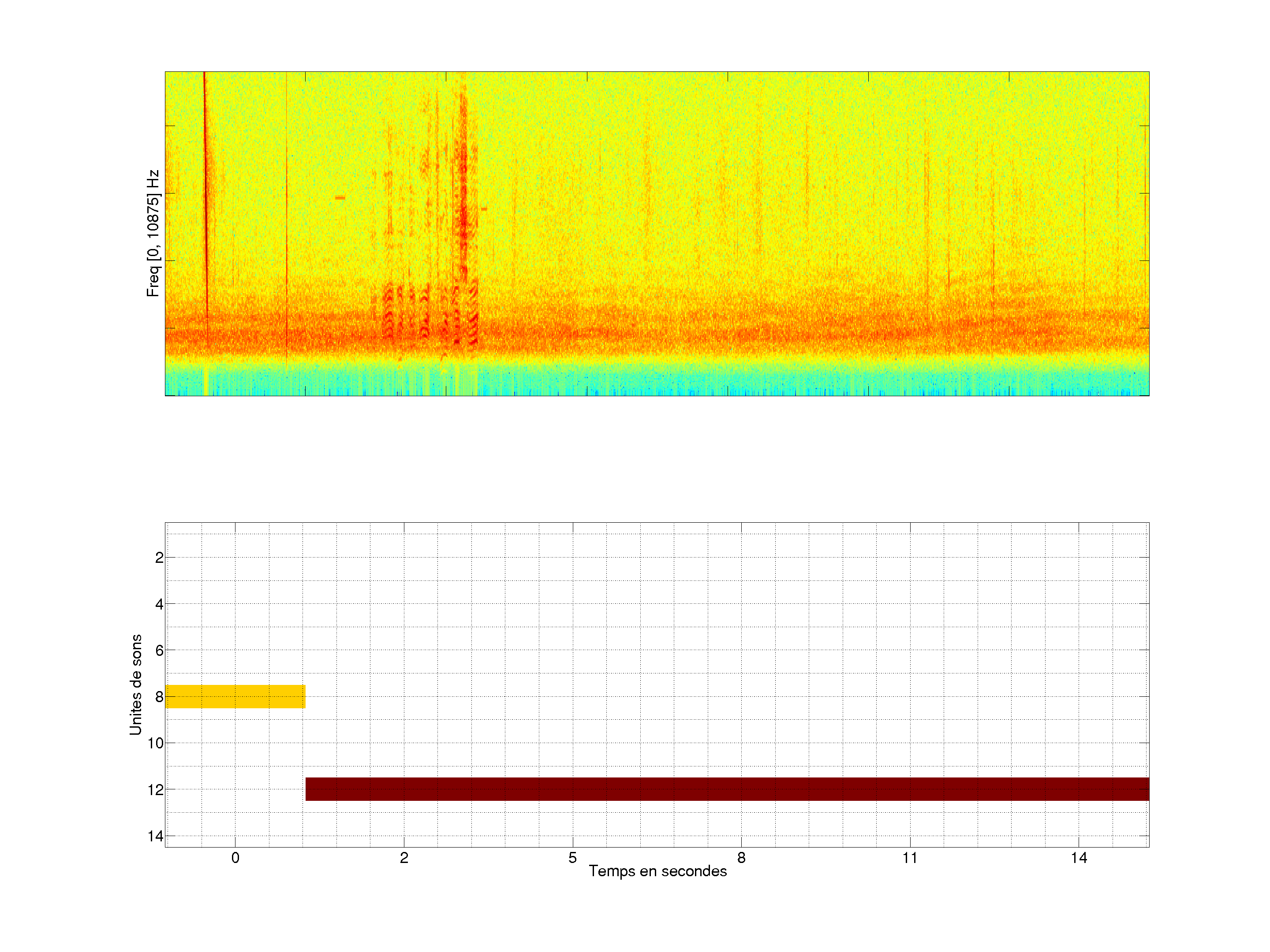Click x-axis tick label 8
This screenshot has height=952, width=1270.
[x=741, y=858]
